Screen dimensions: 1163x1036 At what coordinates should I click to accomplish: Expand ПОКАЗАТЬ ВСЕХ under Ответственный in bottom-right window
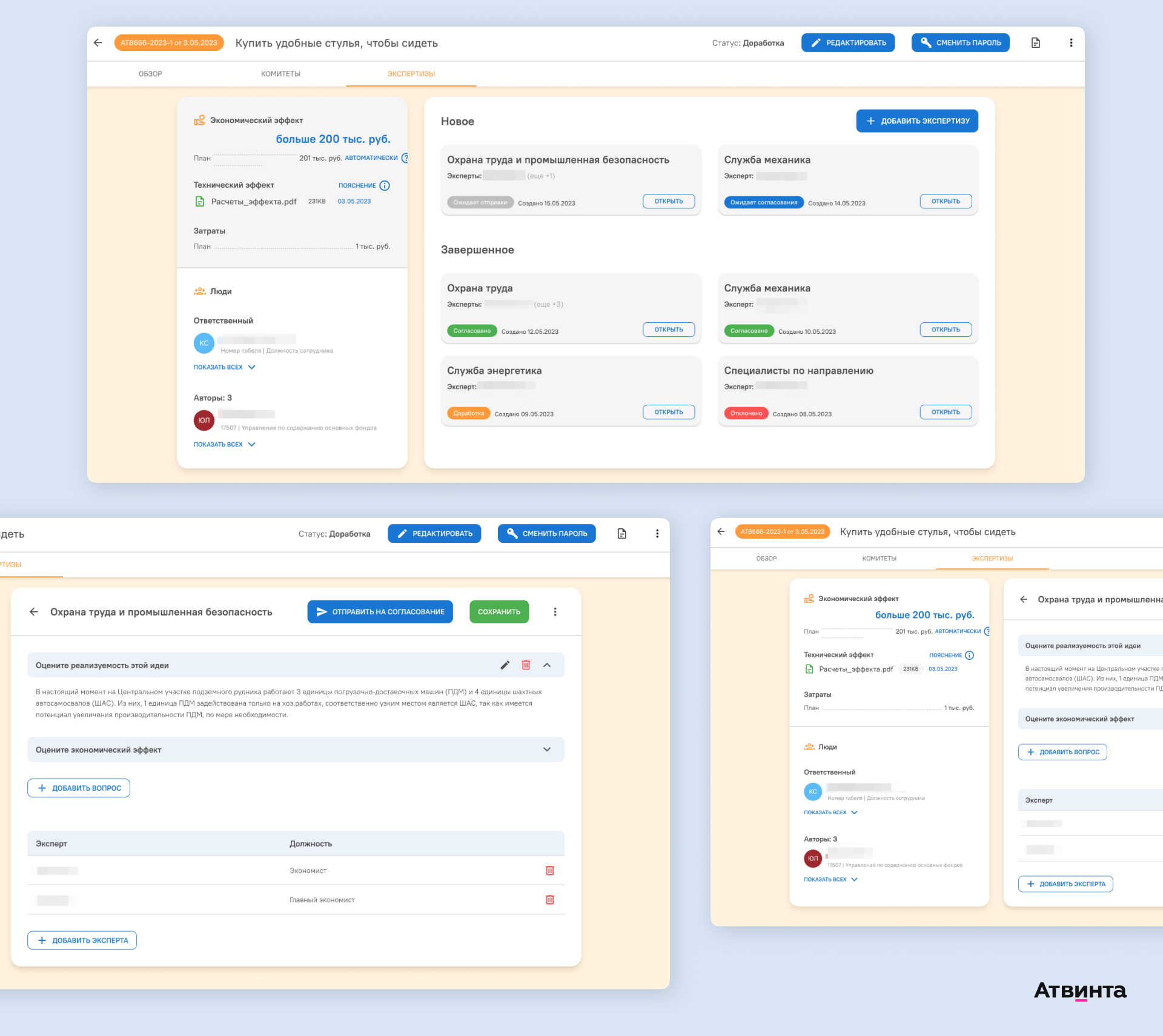tap(830, 812)
